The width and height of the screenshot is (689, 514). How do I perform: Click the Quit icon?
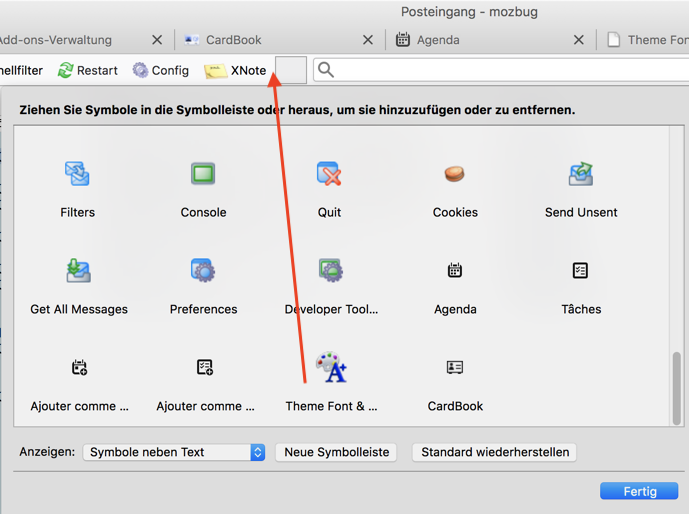coord(329,174)
